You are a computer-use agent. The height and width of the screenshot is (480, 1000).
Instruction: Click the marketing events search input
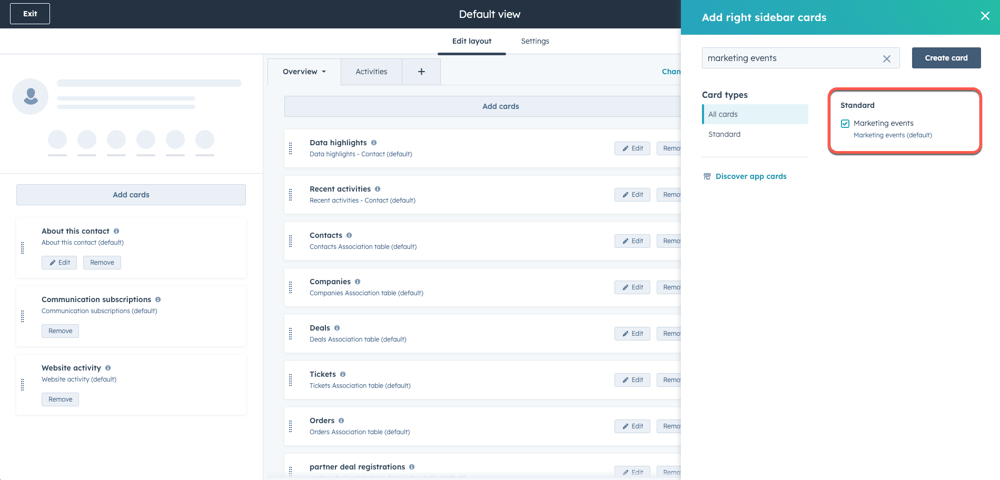coord(790,59)
